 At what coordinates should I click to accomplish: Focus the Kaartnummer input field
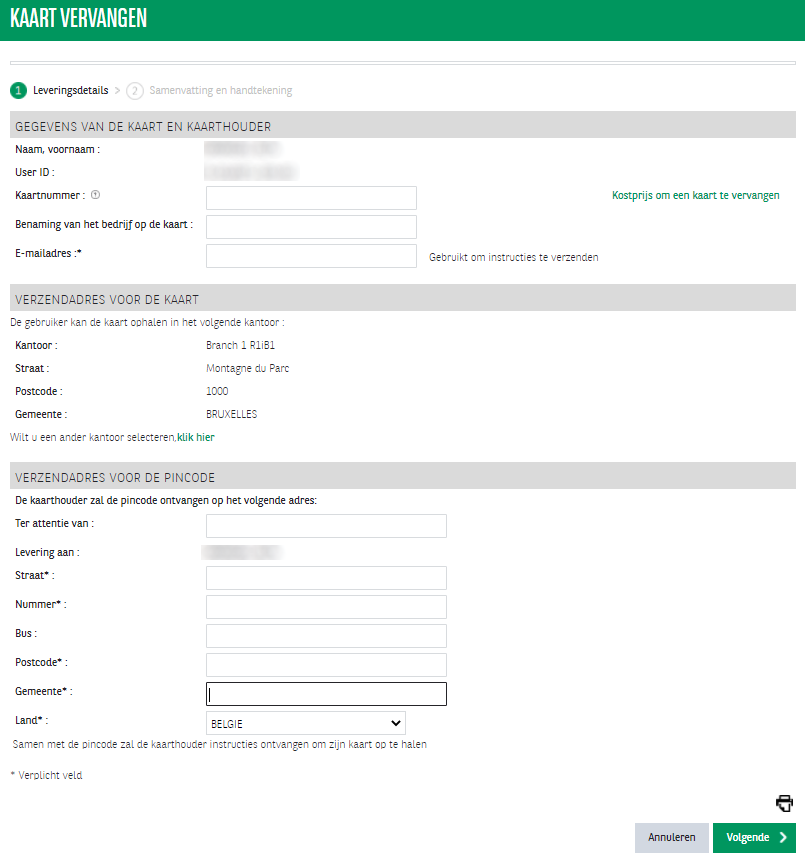311,198
